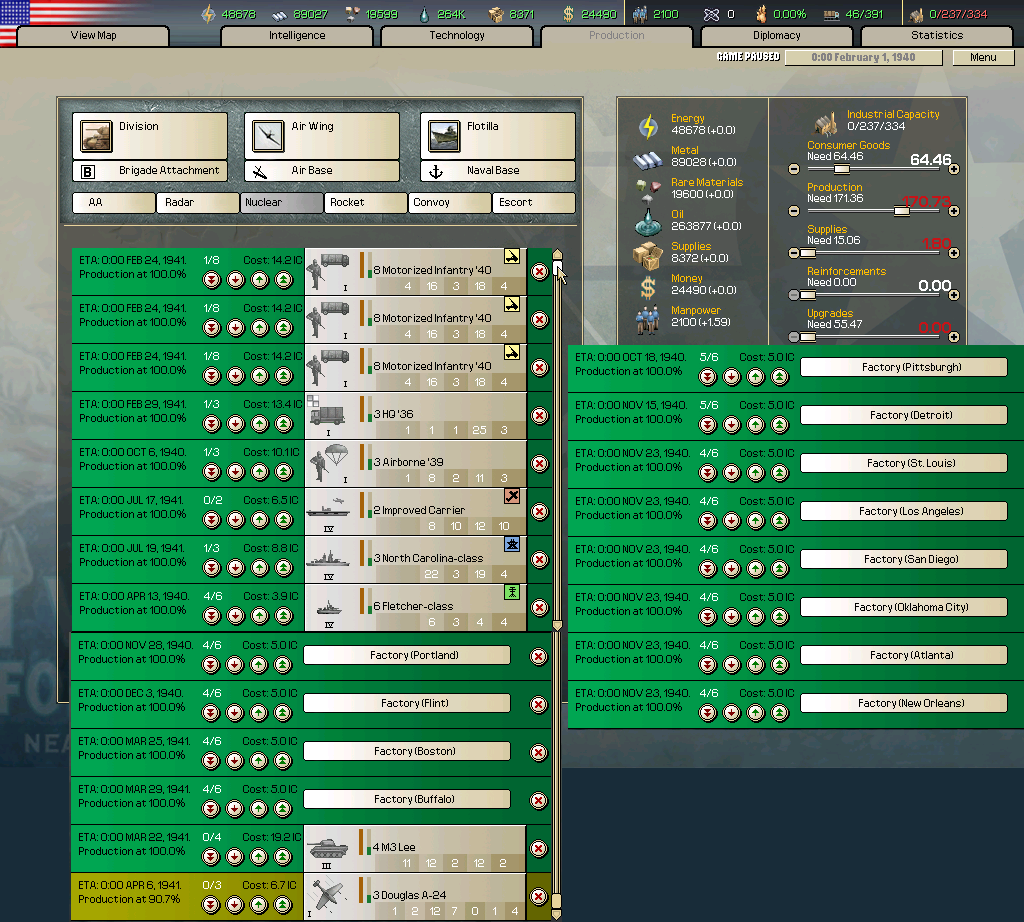Build a new Air Base
Screen dimensions: 1024x922
pyautogui.click(x=322, y=171)
